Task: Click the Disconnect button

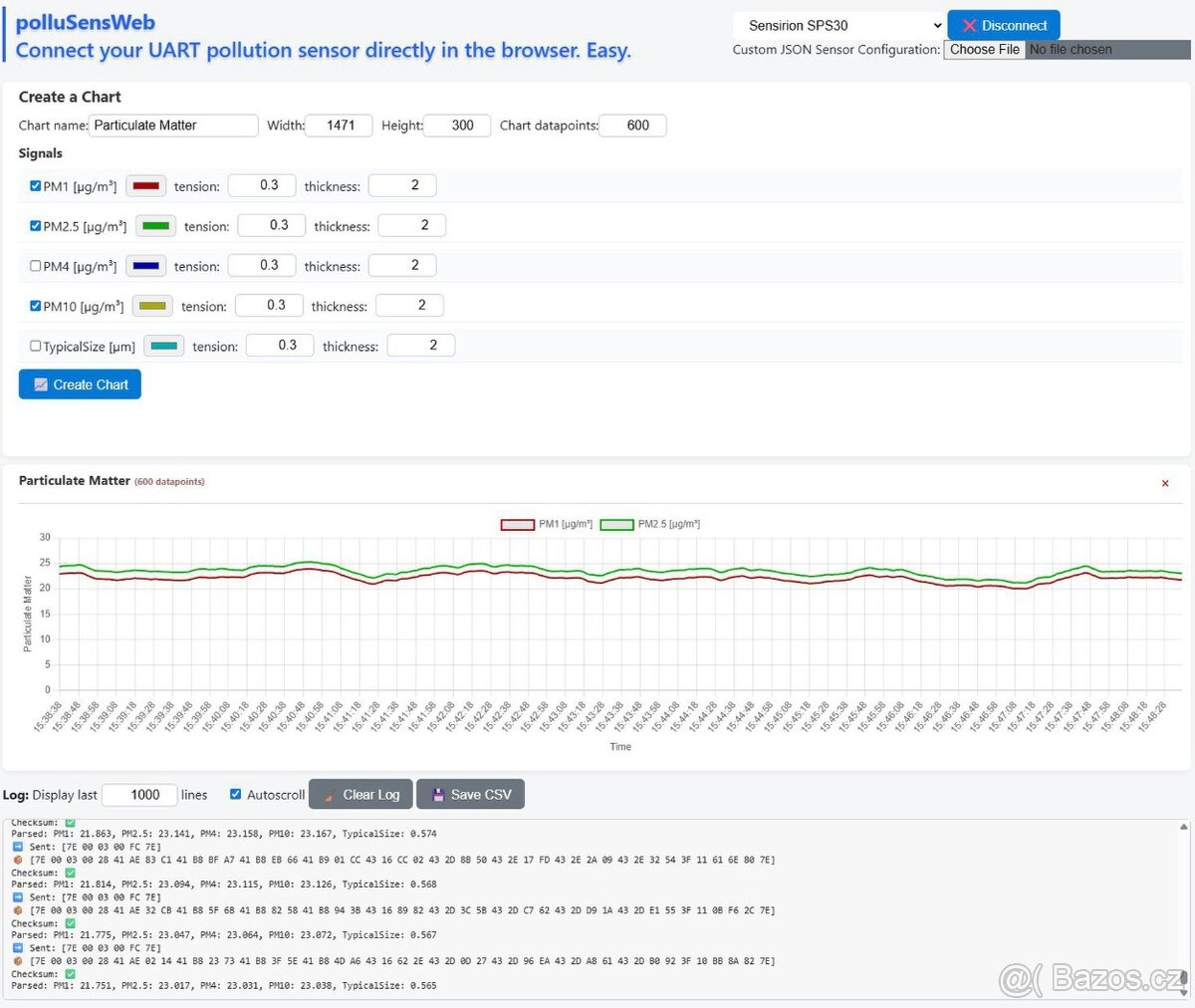Action: click(1004, 26)
